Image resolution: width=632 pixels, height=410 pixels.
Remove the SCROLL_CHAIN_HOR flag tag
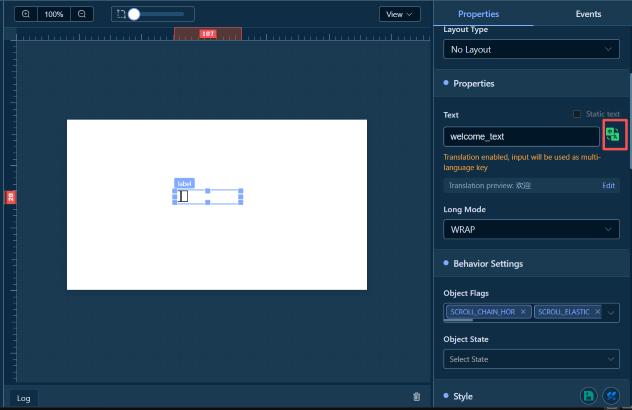(x=524, y=312)
